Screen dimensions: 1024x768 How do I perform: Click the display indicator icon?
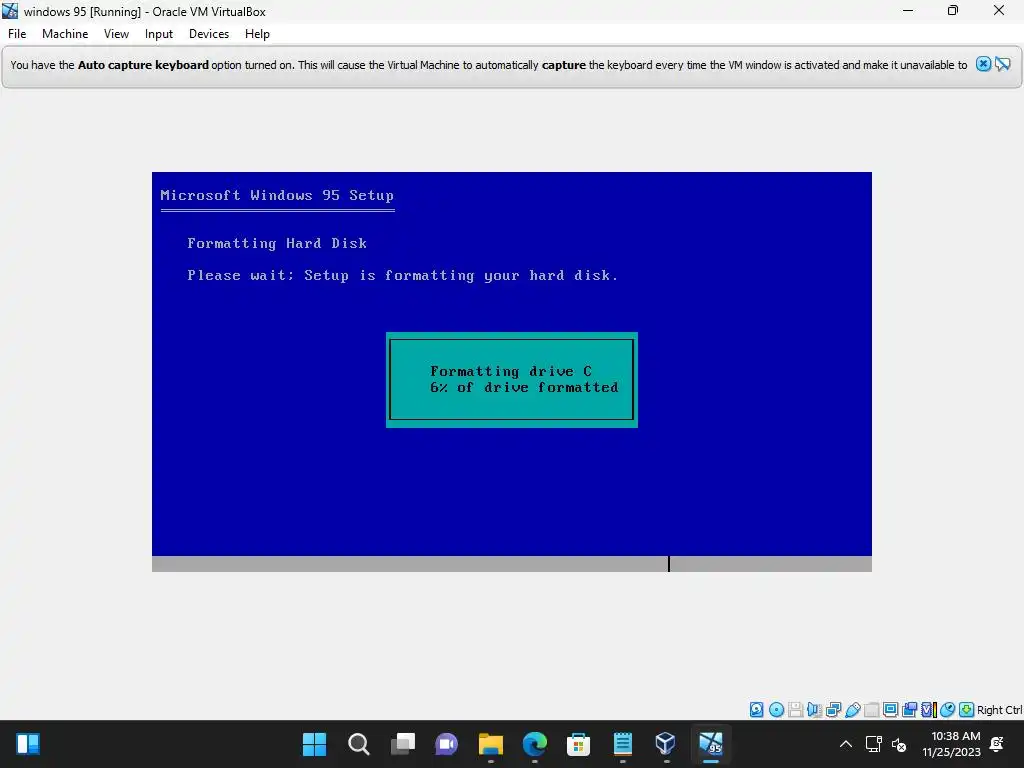tap(890, 709)
